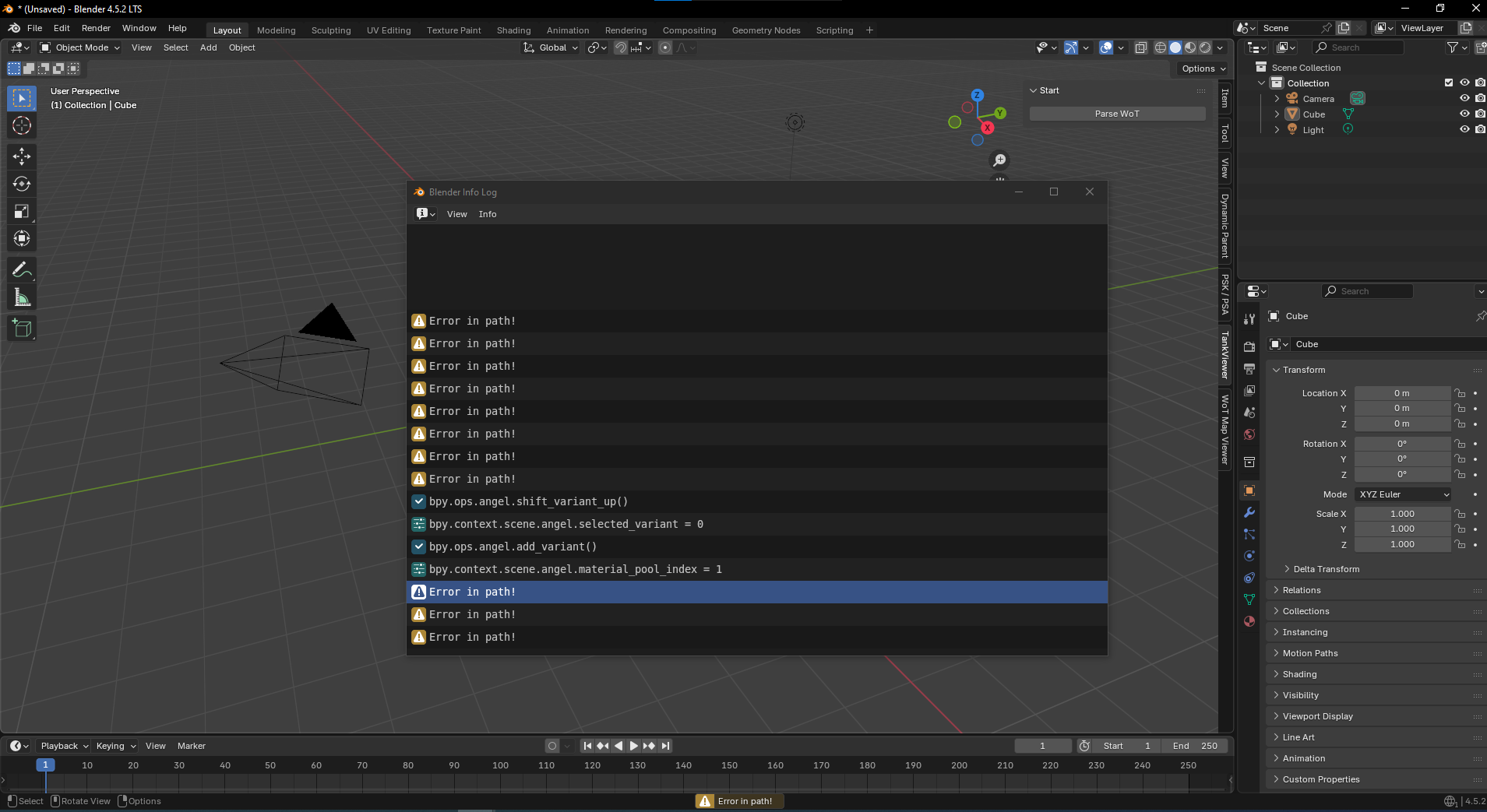Activate the Scale tool
The width and height of the screenshot is (1487, 812).
pyautogui.click(x=22, y=211)
